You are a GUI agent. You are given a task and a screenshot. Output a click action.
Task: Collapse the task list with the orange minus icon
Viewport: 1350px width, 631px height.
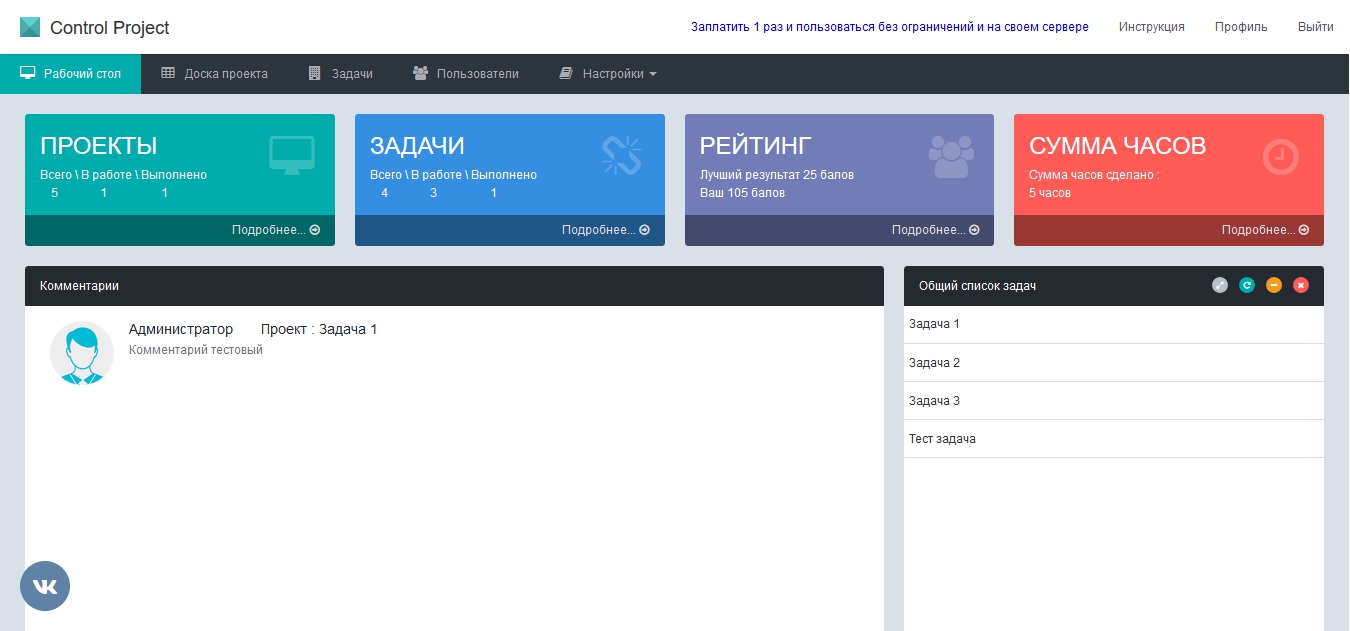[1273, 285]
